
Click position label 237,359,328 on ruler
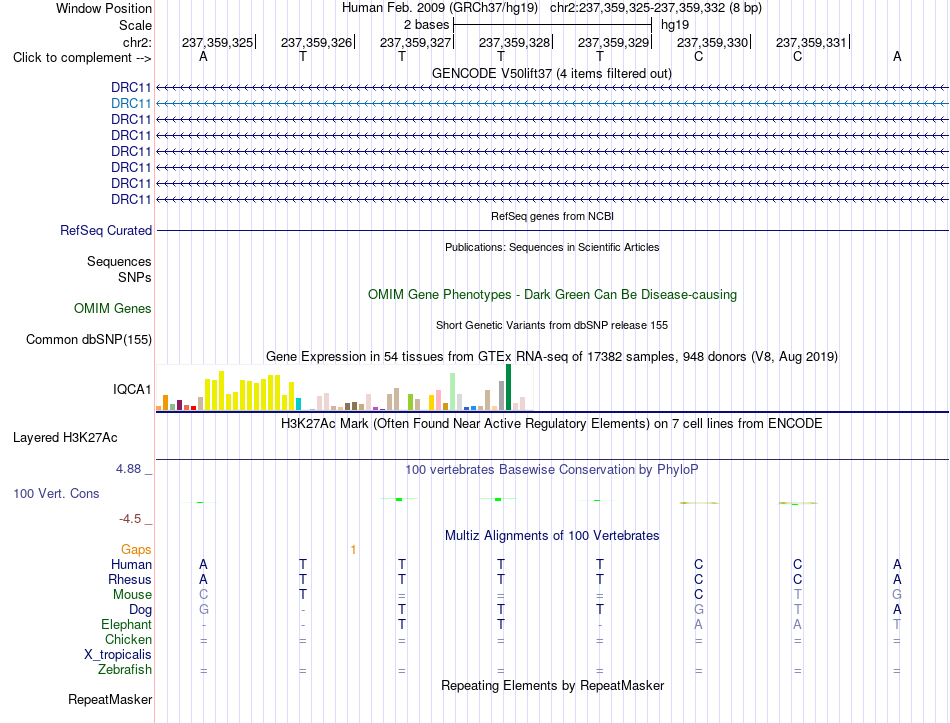click(514, 42)
